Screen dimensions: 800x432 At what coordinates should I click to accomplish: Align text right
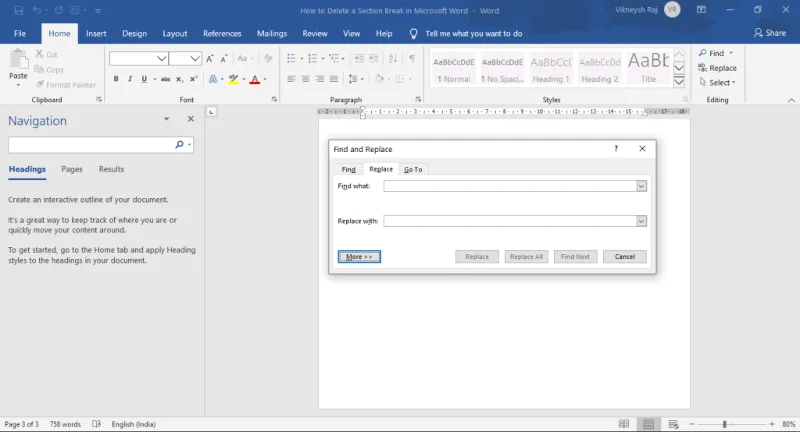320,79
